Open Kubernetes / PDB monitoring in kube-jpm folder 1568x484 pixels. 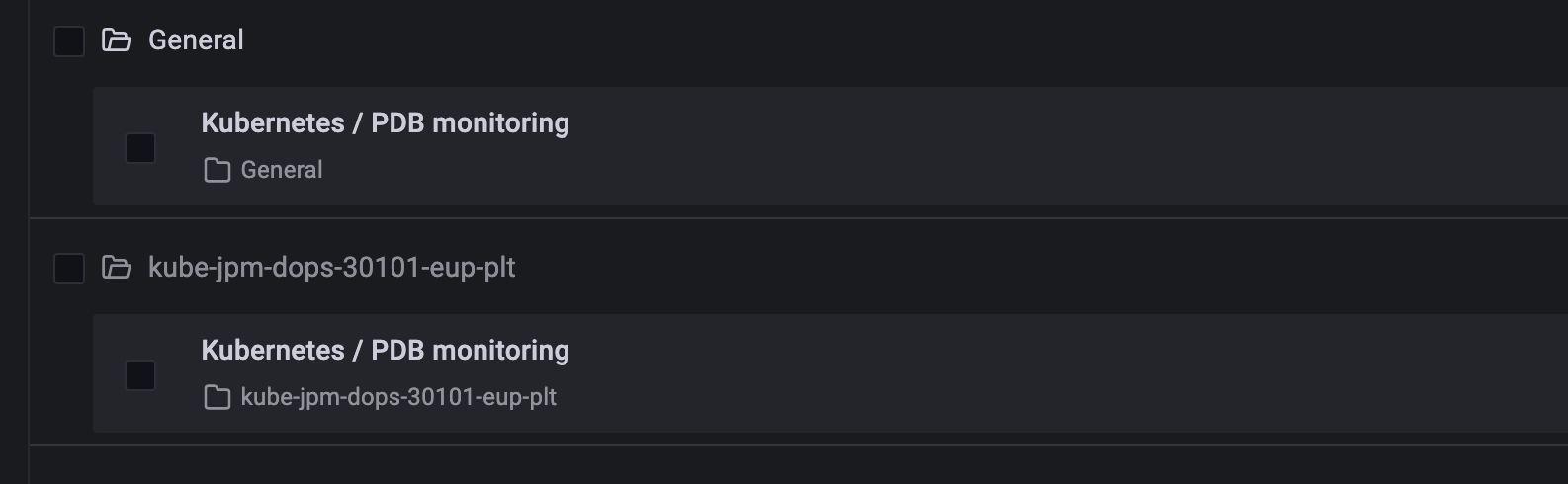[x=386, y=351]
